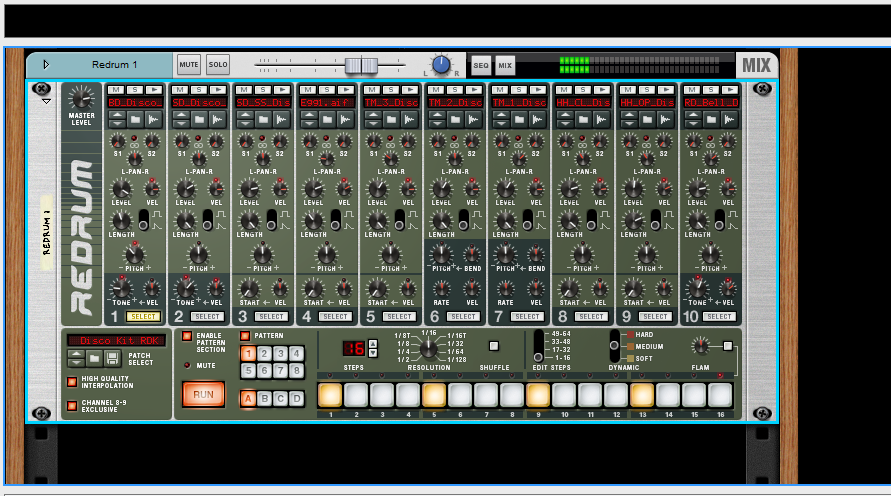Open sample browser folder on channel 5

tap(391, 119)
